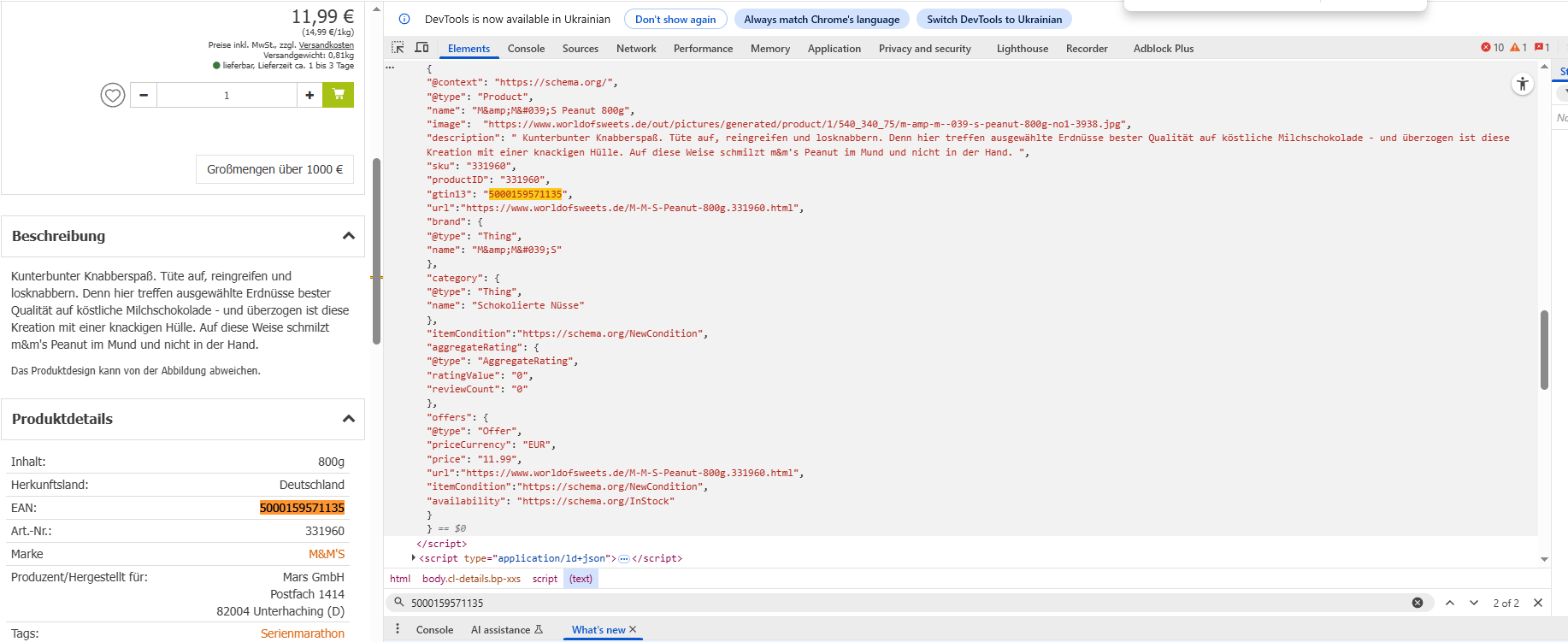
Task: Select the AI assistance drawer tab
Action: [x=506, y=630]
